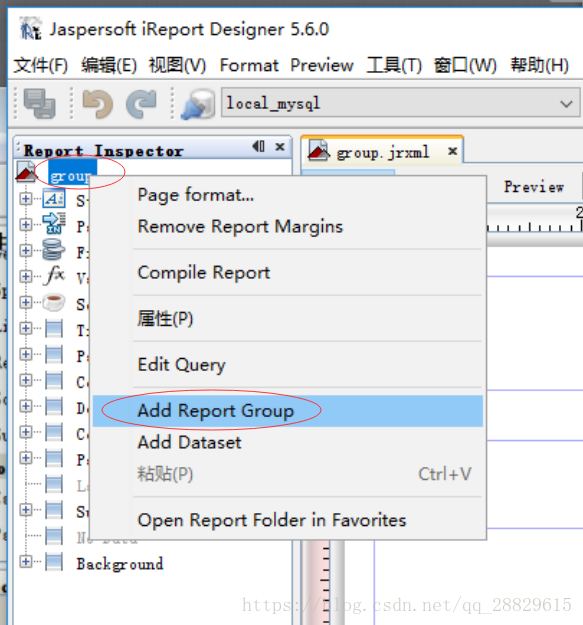Click the Variables fx icon

coord(55,275)
